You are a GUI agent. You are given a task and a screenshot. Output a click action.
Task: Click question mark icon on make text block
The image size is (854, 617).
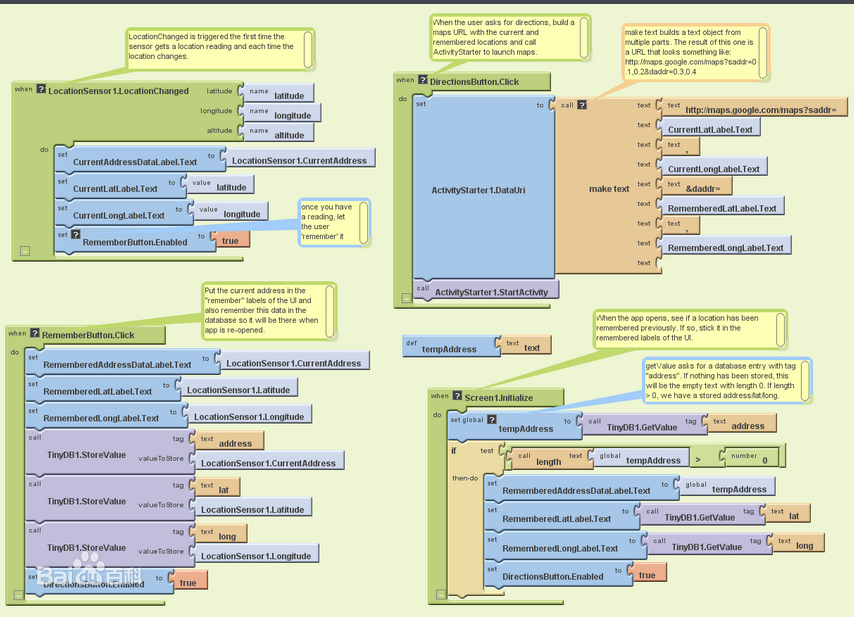[x=582, y=104]
